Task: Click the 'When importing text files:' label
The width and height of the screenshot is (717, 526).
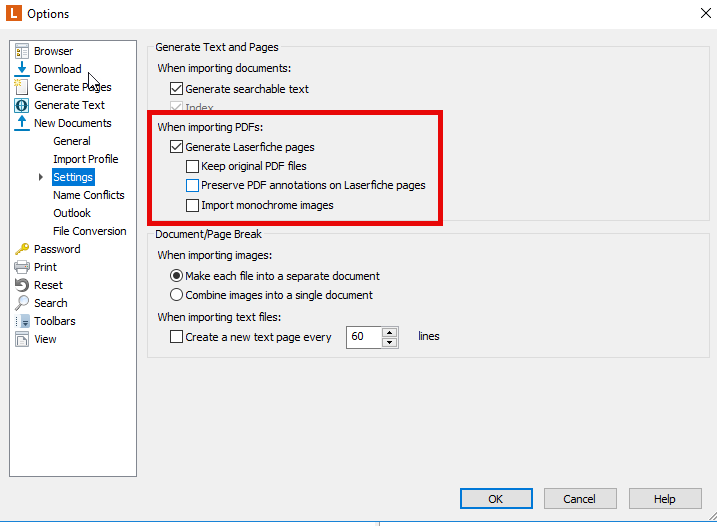Action: [219, 317]
